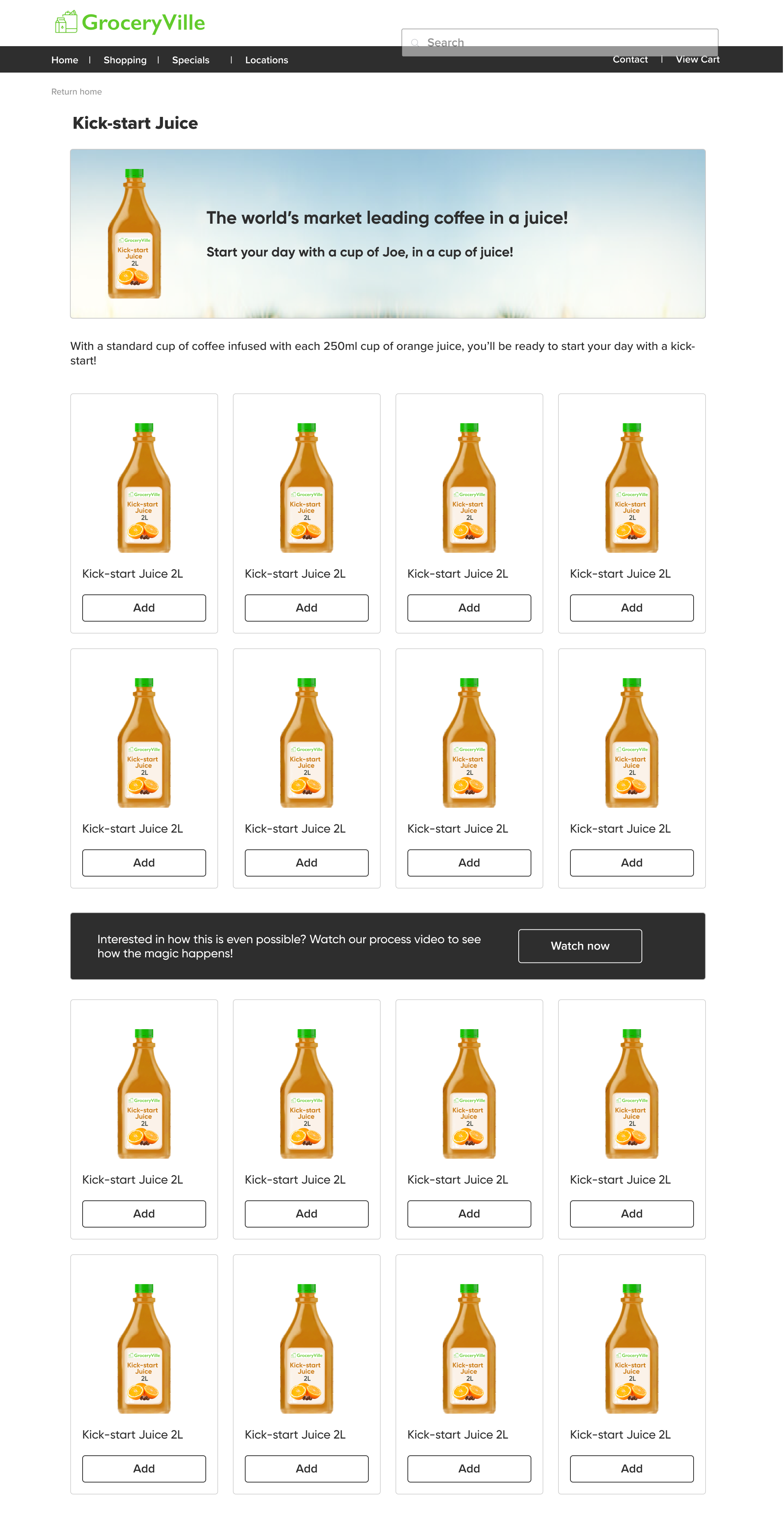The height and width of the screenshot is (1532, 784).
Task: Click the search magnifier icon
Action: coord(415,43)
